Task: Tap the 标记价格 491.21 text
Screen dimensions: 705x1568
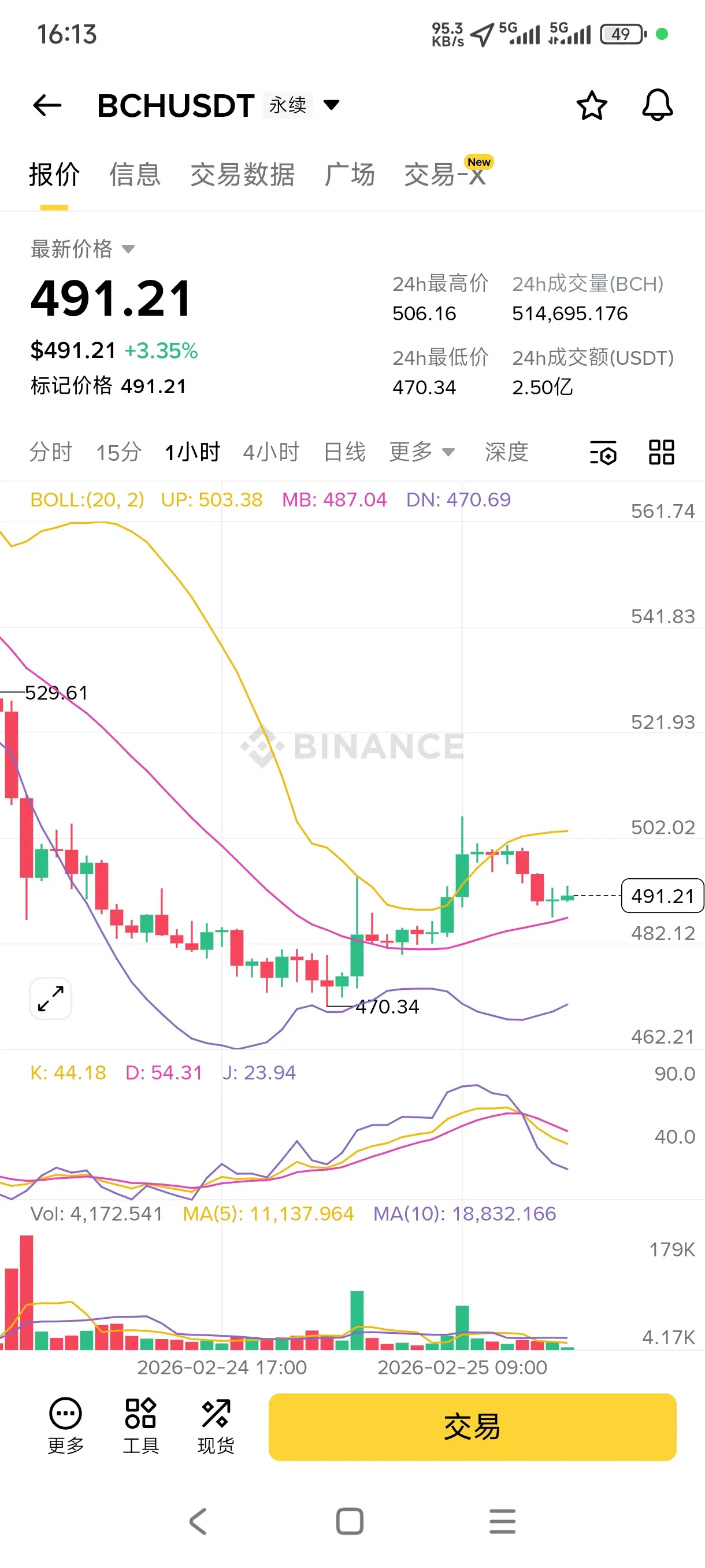Action: [108, 386]
